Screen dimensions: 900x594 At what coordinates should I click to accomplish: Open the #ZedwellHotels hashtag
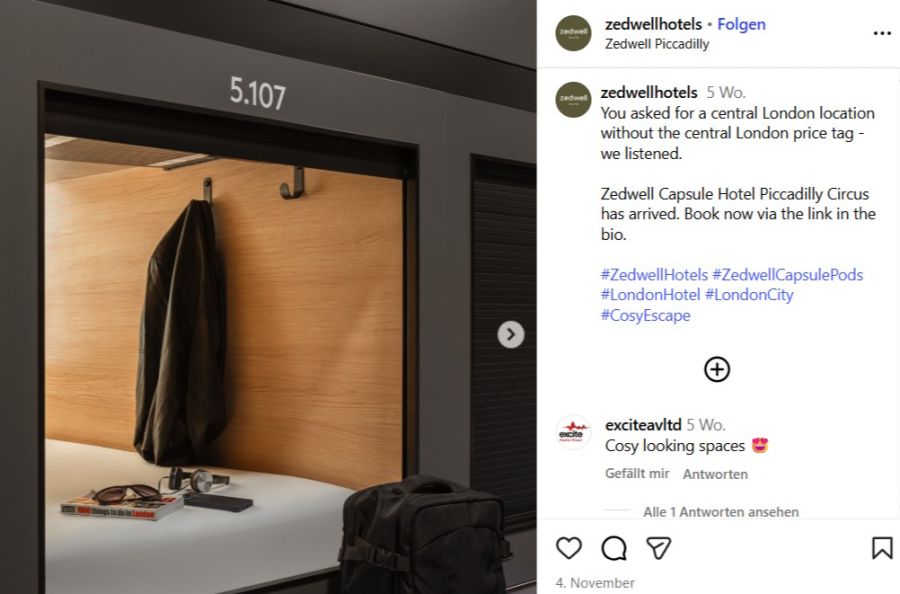click(654, 274)
